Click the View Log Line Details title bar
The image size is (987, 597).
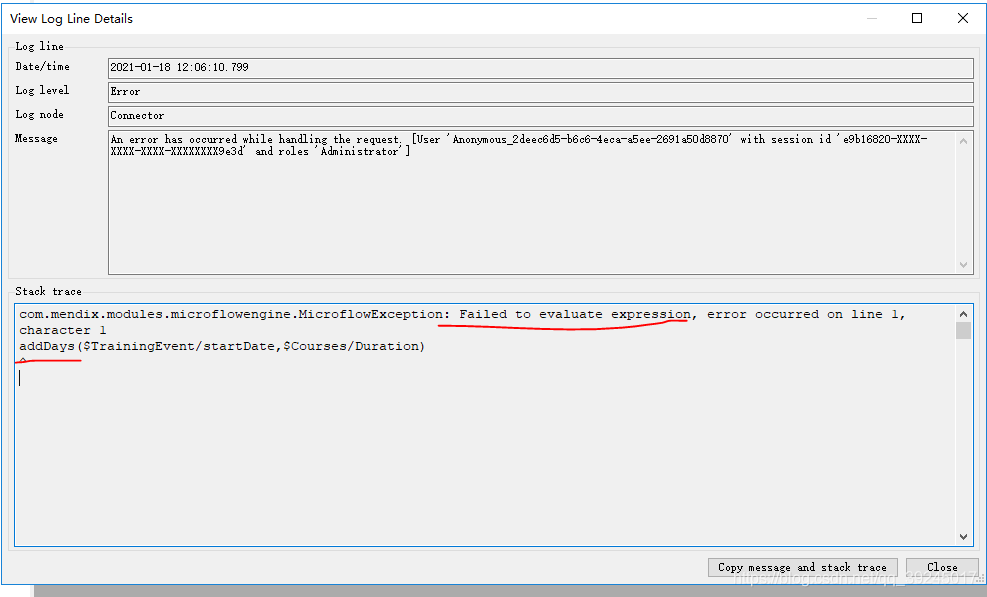point(400,18)
